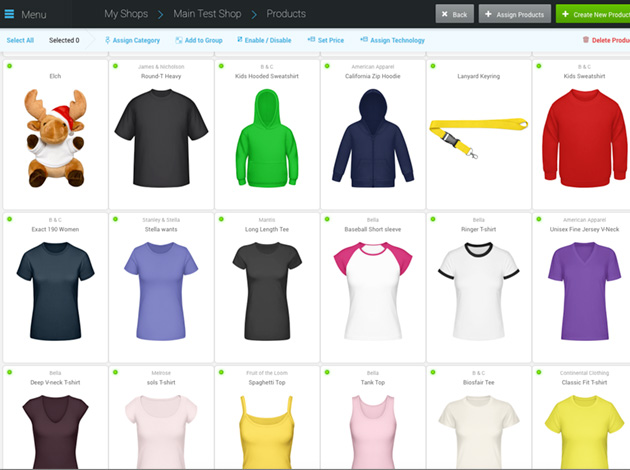This screenshot has width=630, height=470.
Task: Click the Biosfair Tee title
Action: pos(479,382)
